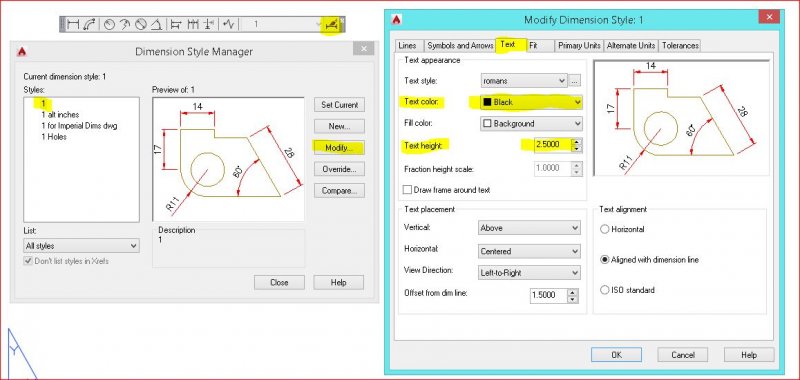Select the Arc Length dimension tool
The width and height of the screenshot is (800, 380).
[89, 24]
